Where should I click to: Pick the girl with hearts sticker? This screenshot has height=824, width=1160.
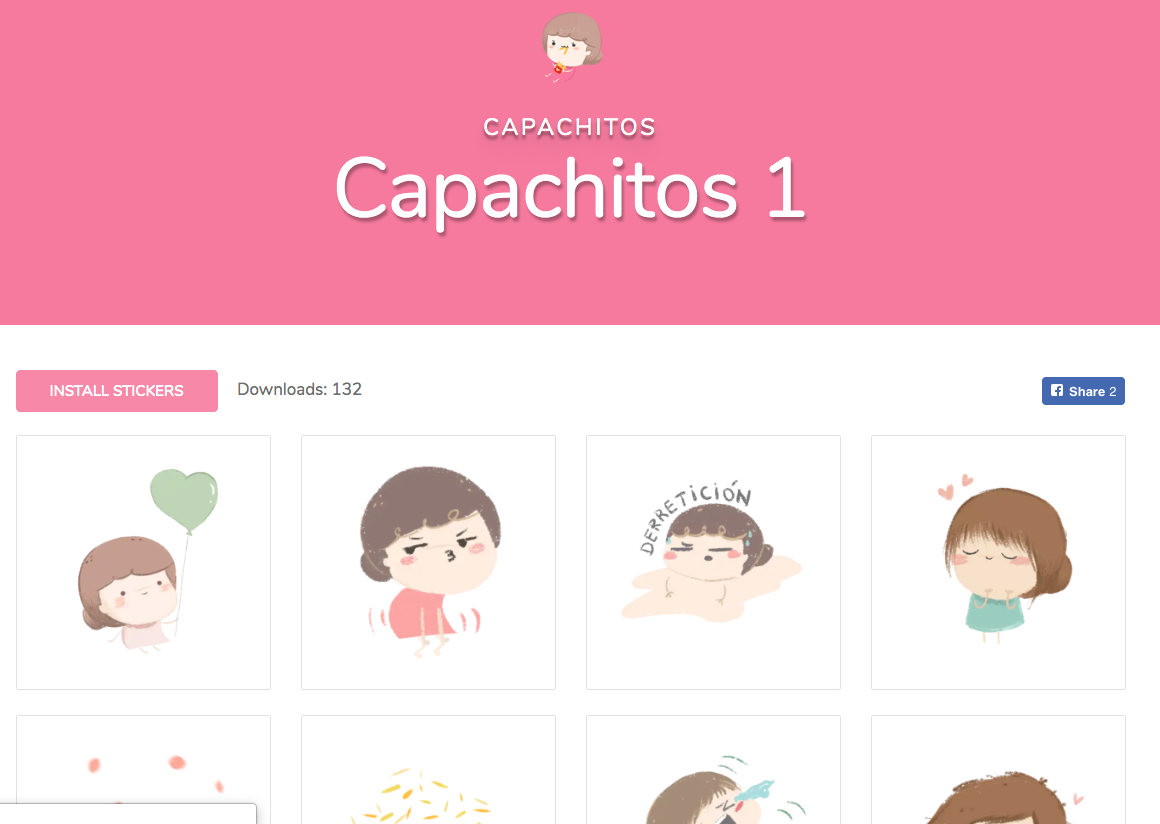point(998,562)
